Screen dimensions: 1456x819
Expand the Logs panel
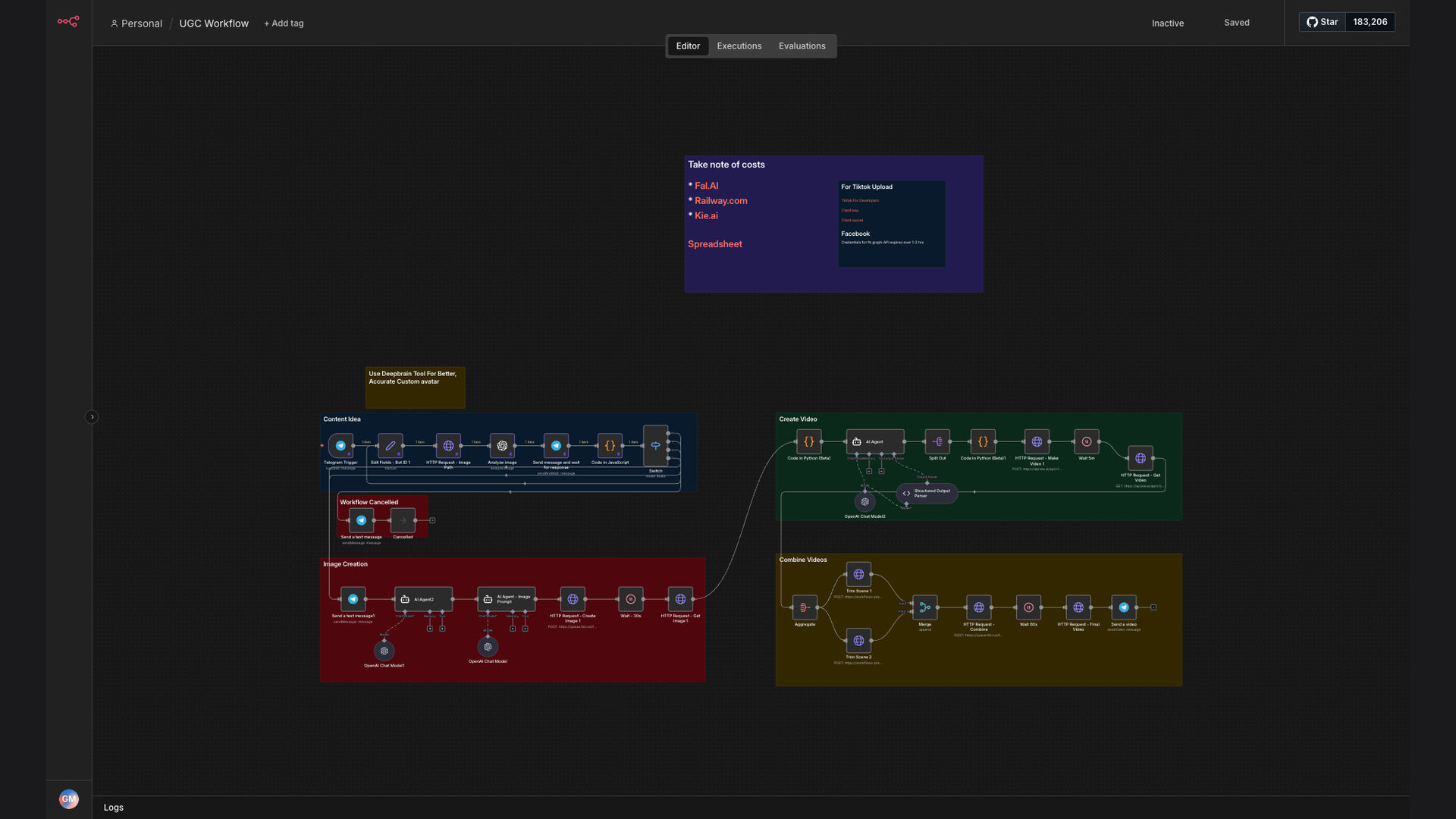(114, 808)
